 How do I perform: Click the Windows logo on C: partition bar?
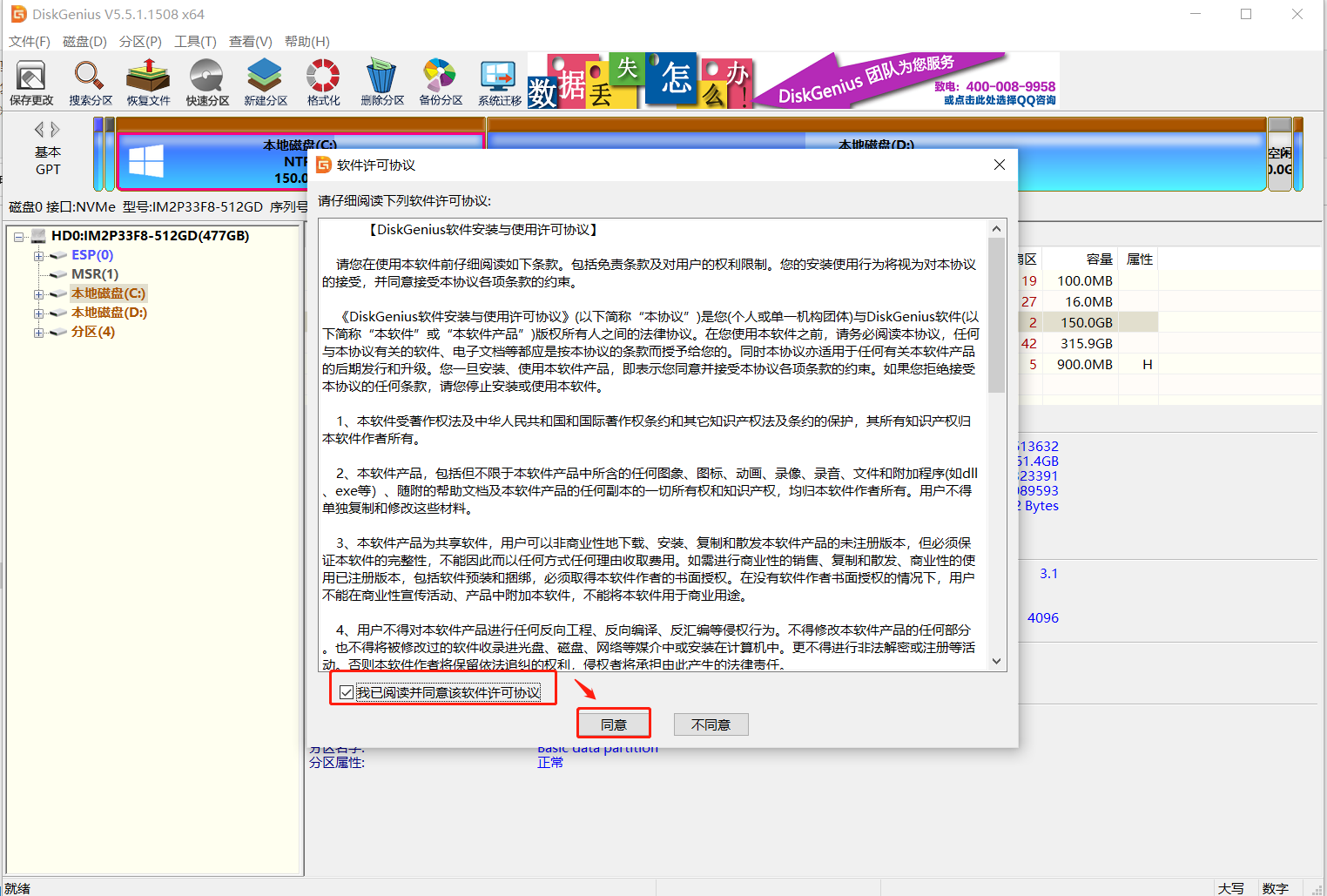[146, 161]
